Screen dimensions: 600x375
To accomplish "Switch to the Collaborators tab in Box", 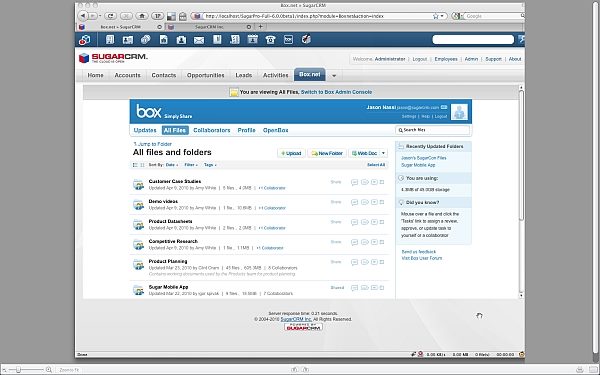I will click(x=212, y=130).
